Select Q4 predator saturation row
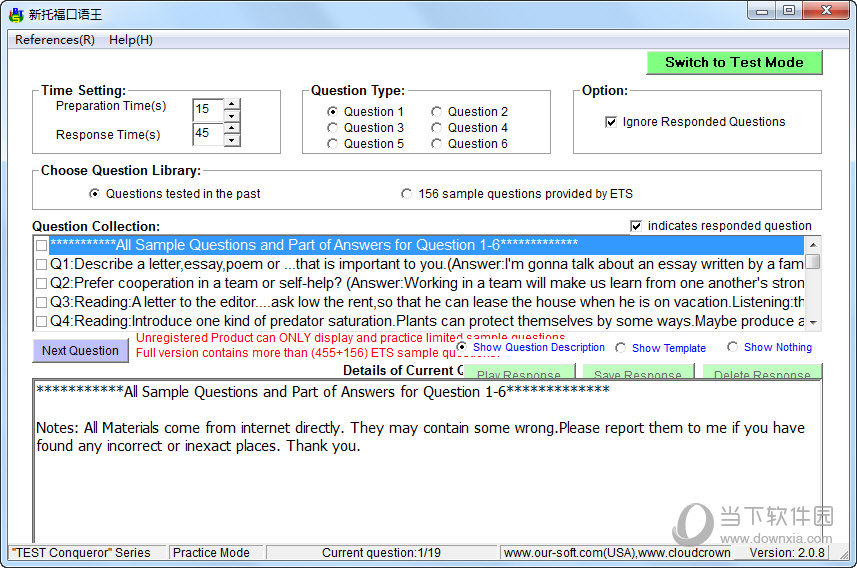 pos(426,321)
